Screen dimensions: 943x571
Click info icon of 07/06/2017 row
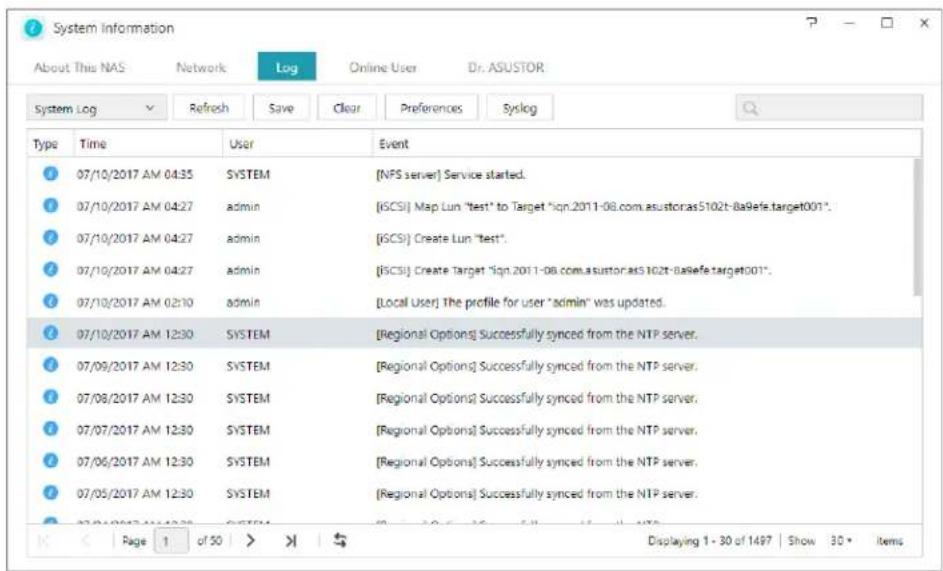(x=51, y=461)
